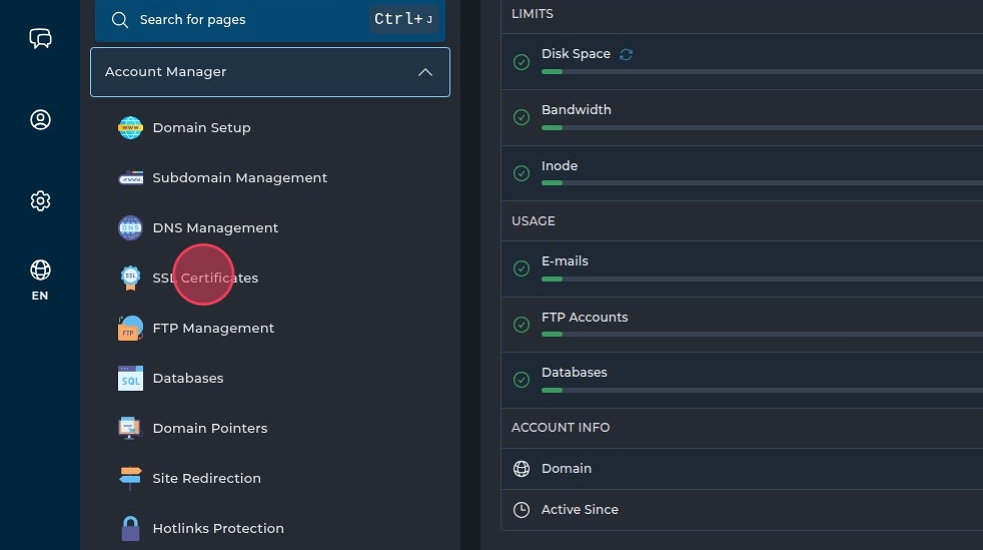Click the Domain Setup www icon
983x550 pixels.
coord(130,128)
